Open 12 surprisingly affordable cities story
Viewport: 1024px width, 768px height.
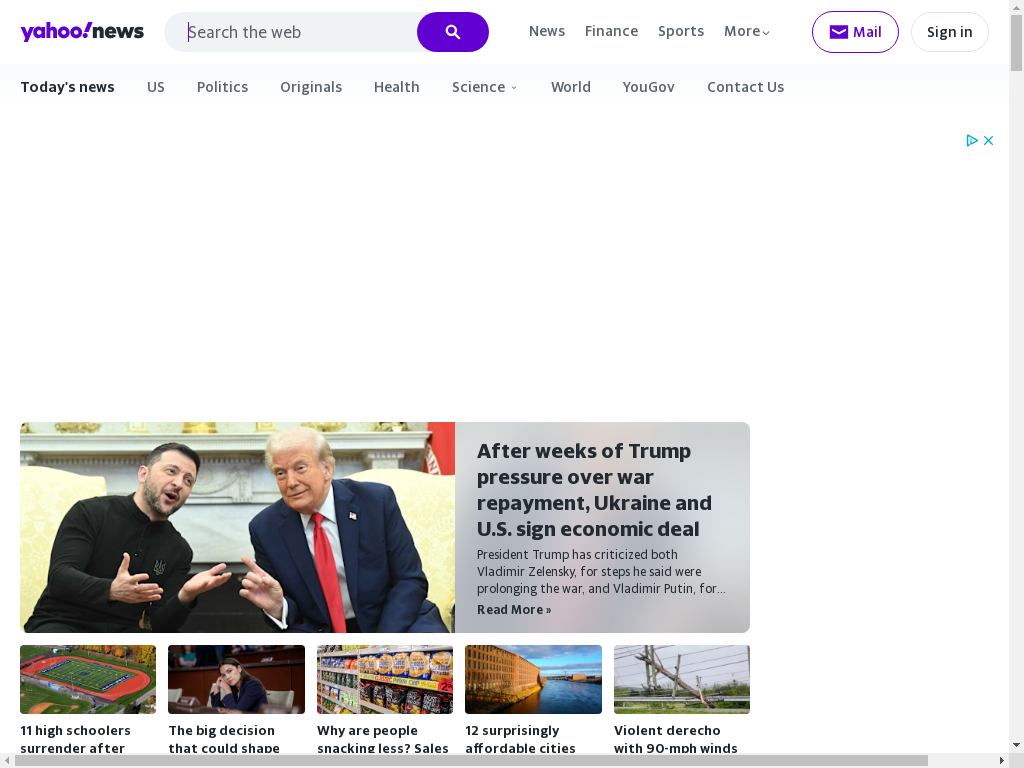coord(520,739)
